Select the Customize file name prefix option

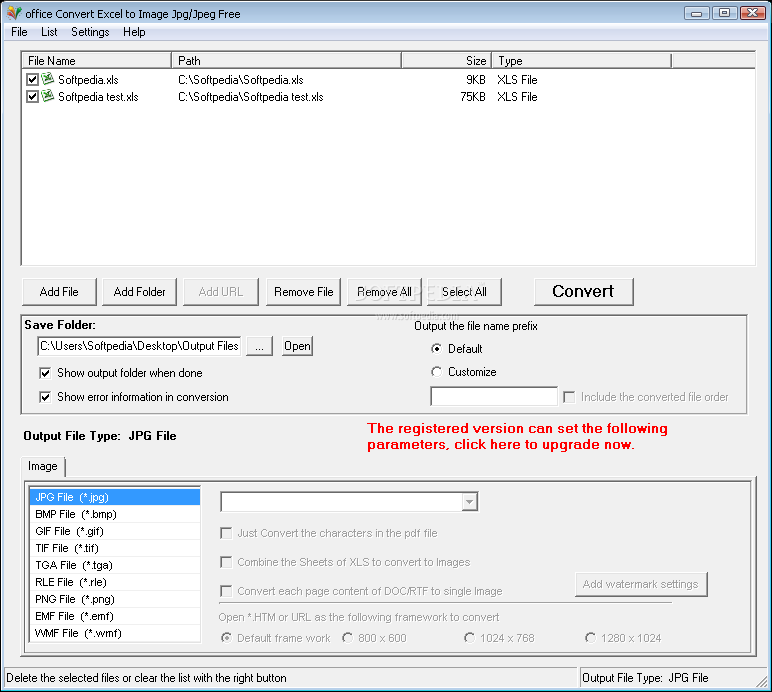436,372
